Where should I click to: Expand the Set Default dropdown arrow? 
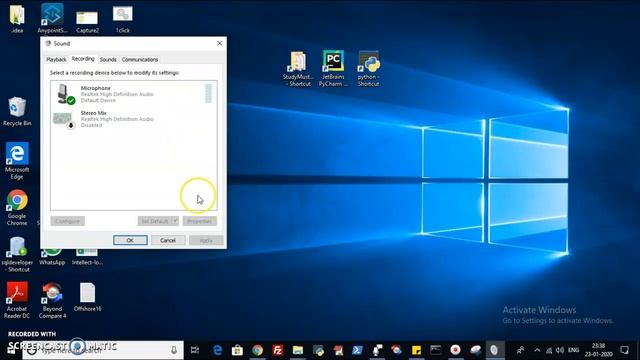point(175,221)
